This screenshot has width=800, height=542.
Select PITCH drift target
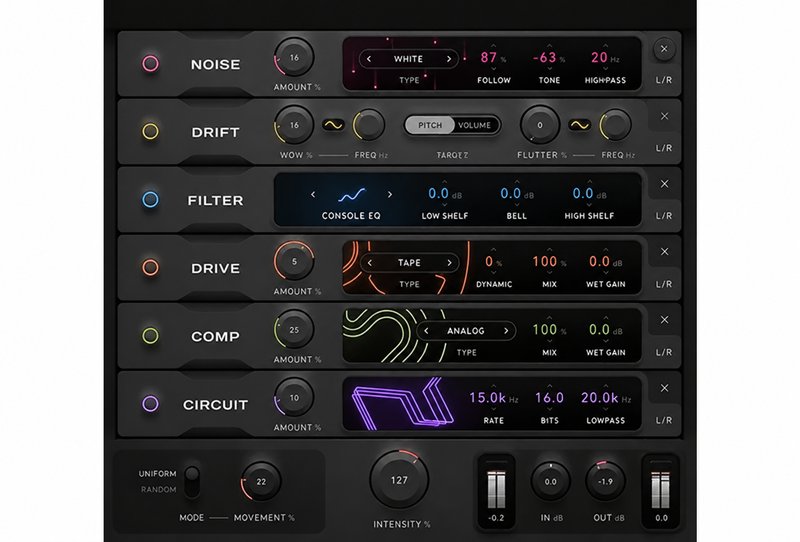click(430, 125)
